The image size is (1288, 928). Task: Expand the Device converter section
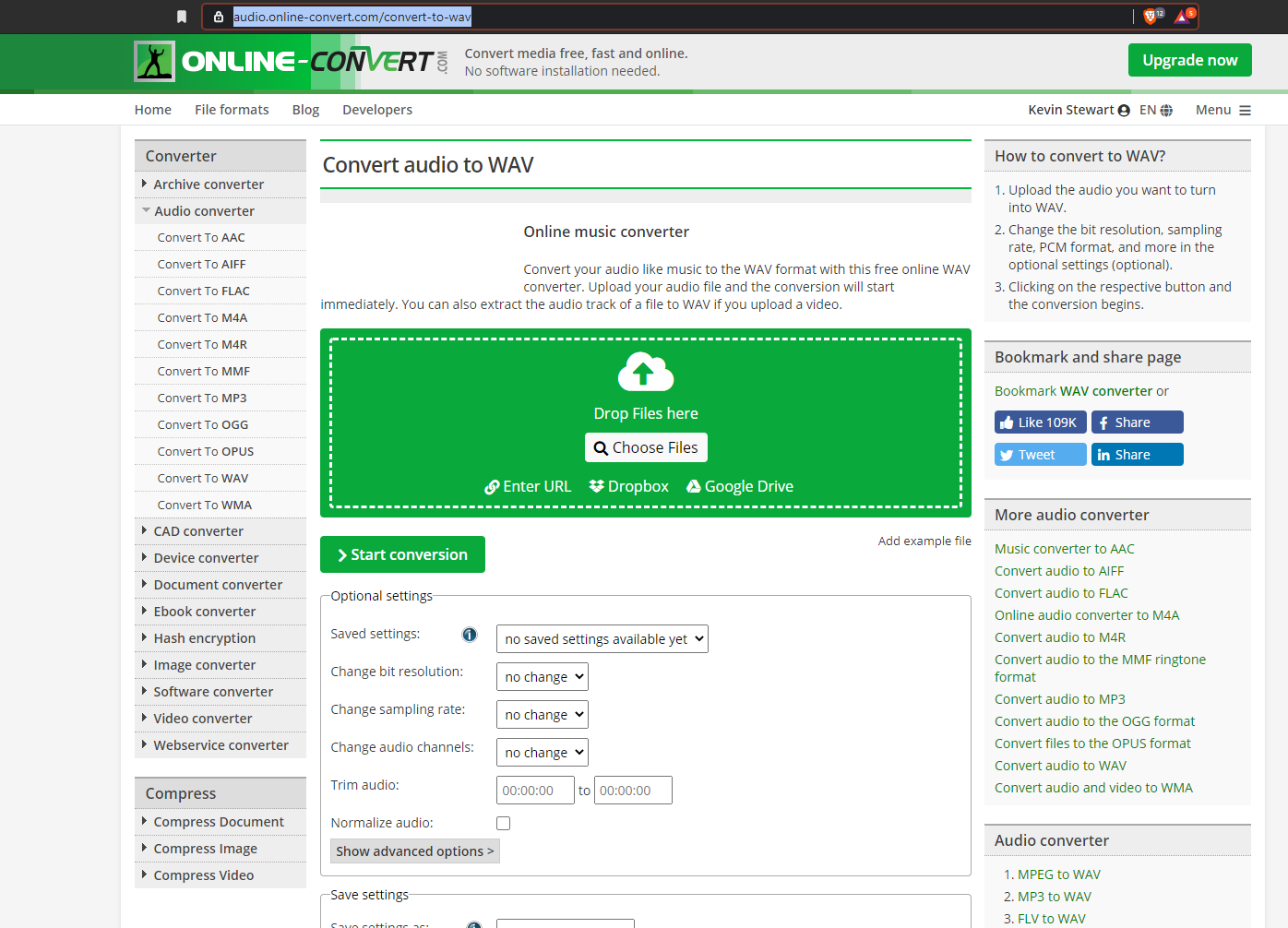pyautogui.click(x=221, y=558)
